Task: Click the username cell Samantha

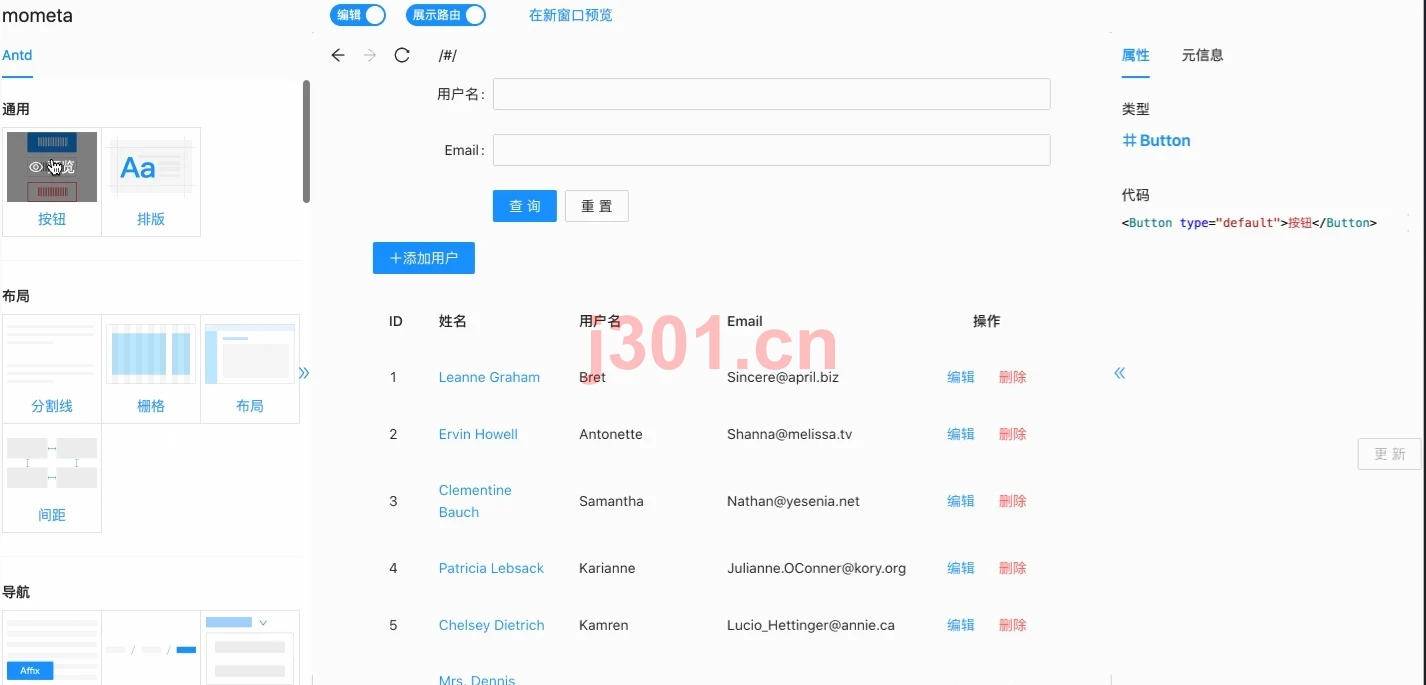Action: (x=611, y=501)
